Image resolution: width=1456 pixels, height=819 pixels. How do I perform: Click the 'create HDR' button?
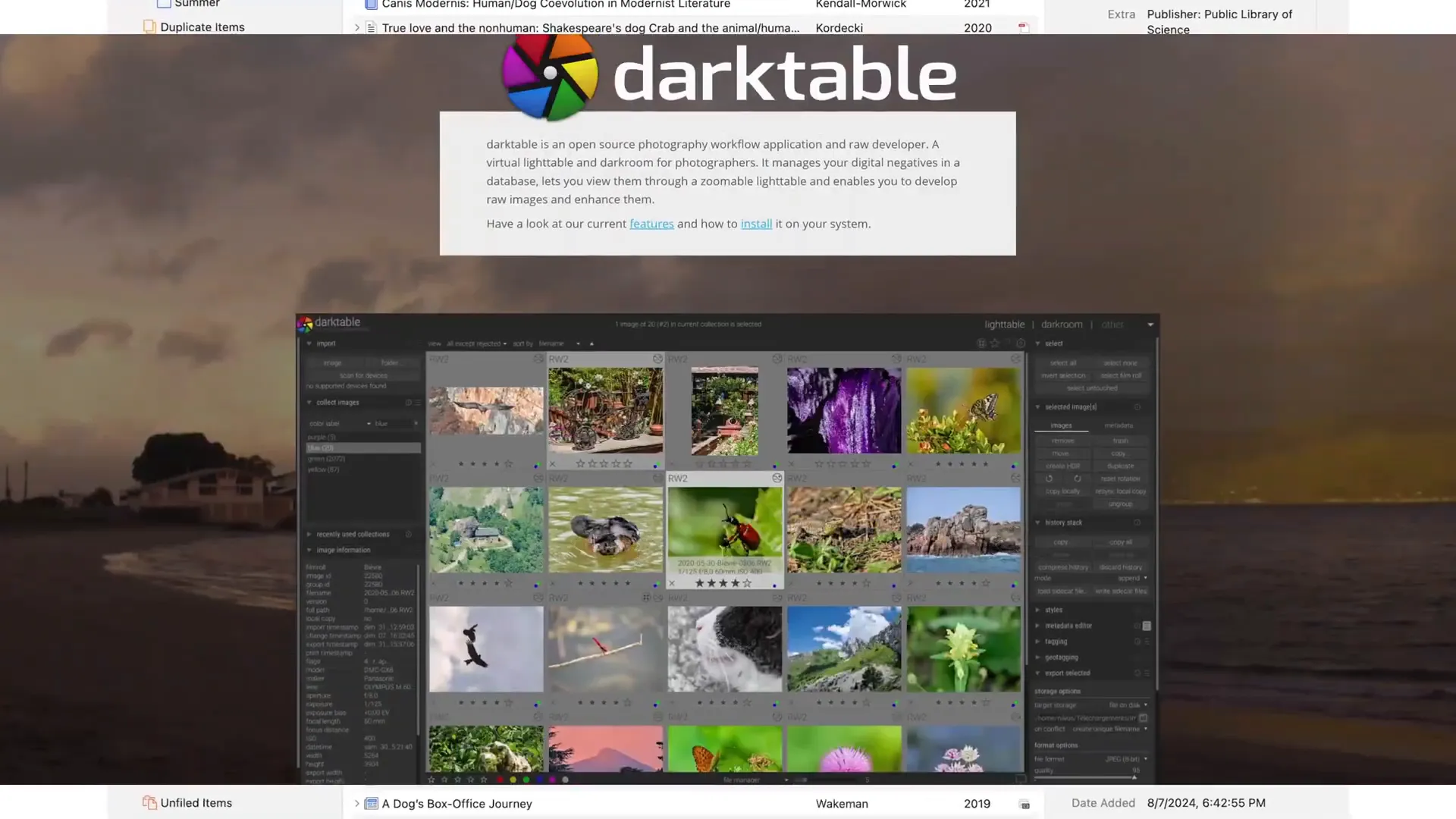pos(1063,466)
